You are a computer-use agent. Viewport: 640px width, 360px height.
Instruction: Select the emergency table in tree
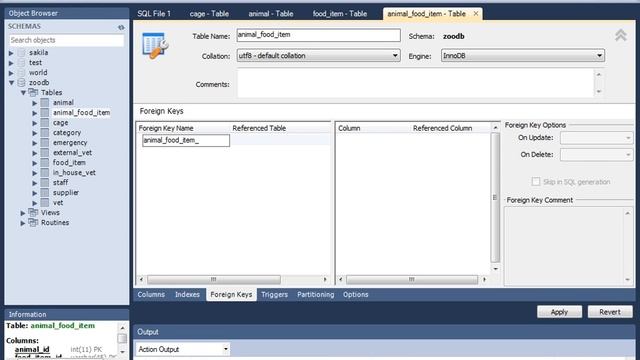[70, 143]
